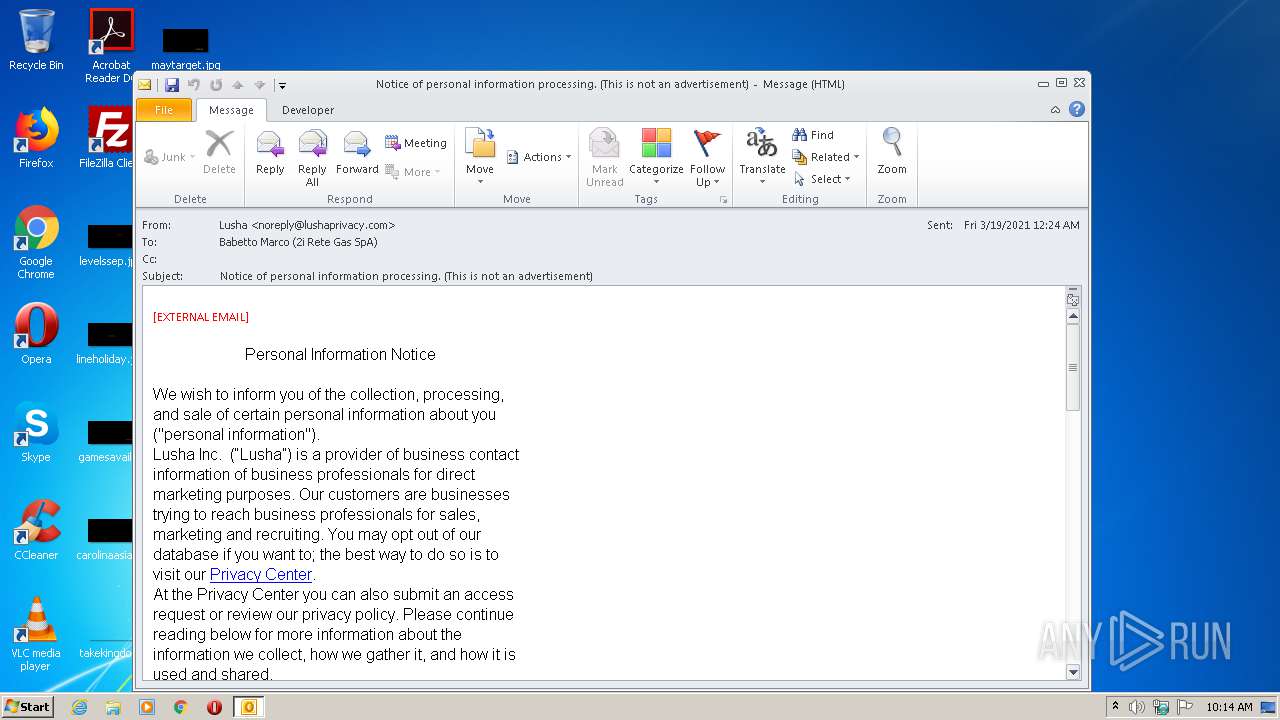Select the Recycle Bin desktop icon
Viewport: 1280px width, 720px height.
36,40
